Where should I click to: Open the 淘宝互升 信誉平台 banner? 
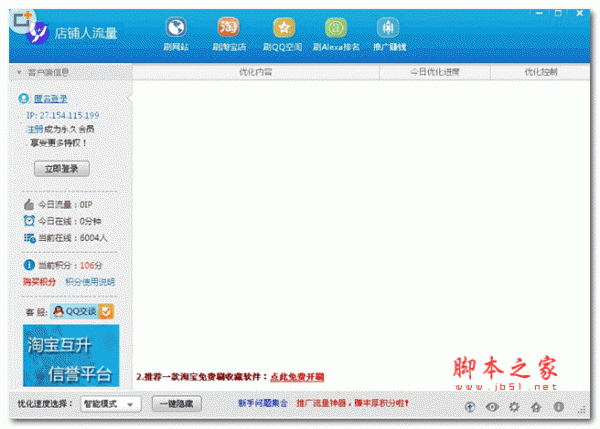coord(71,356)
